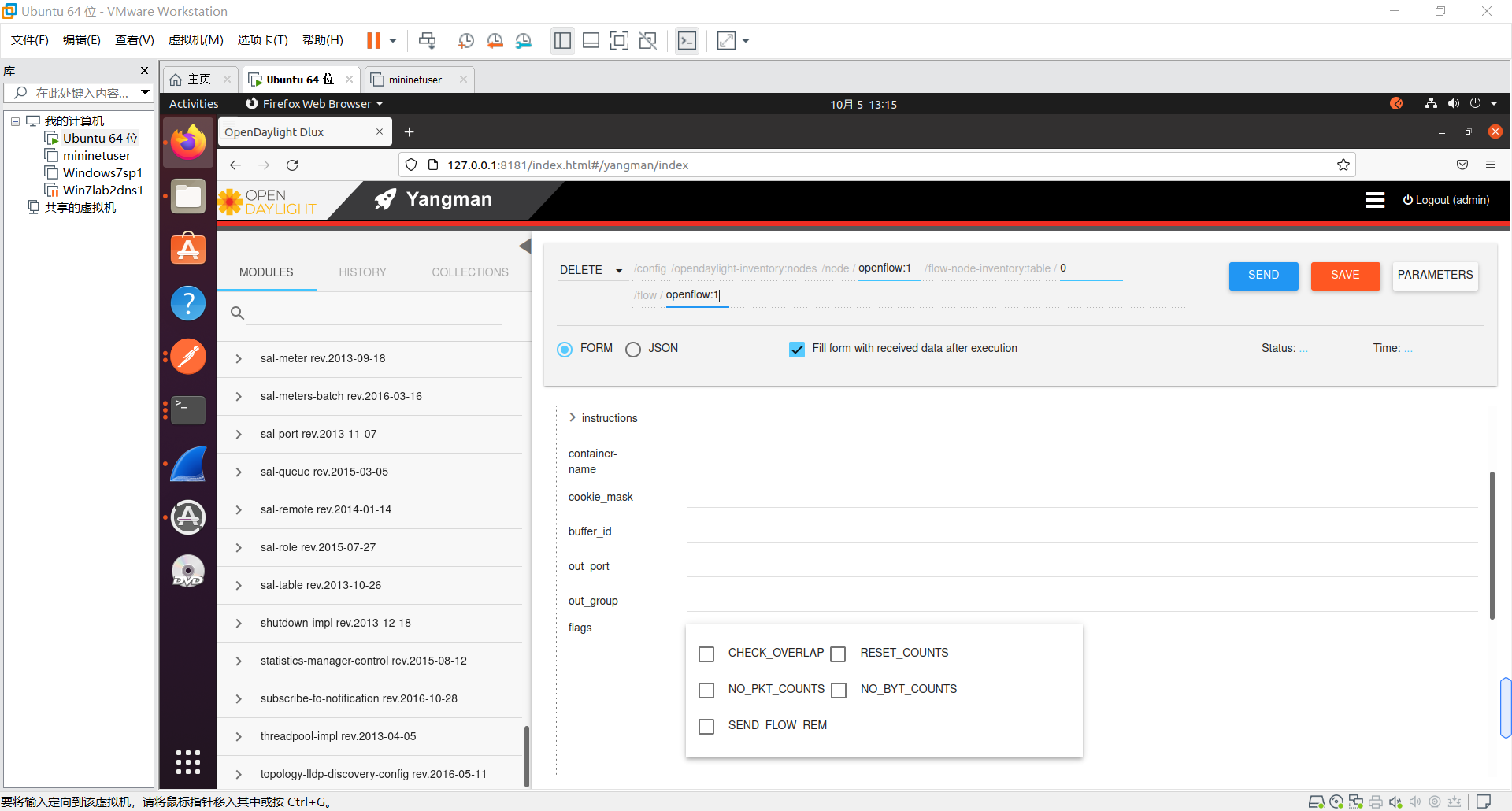This screenshot has width=1512, height=811.
Task: Open the PARAMETERS button
Action: pyautogui.click(x=1435, y=276)
